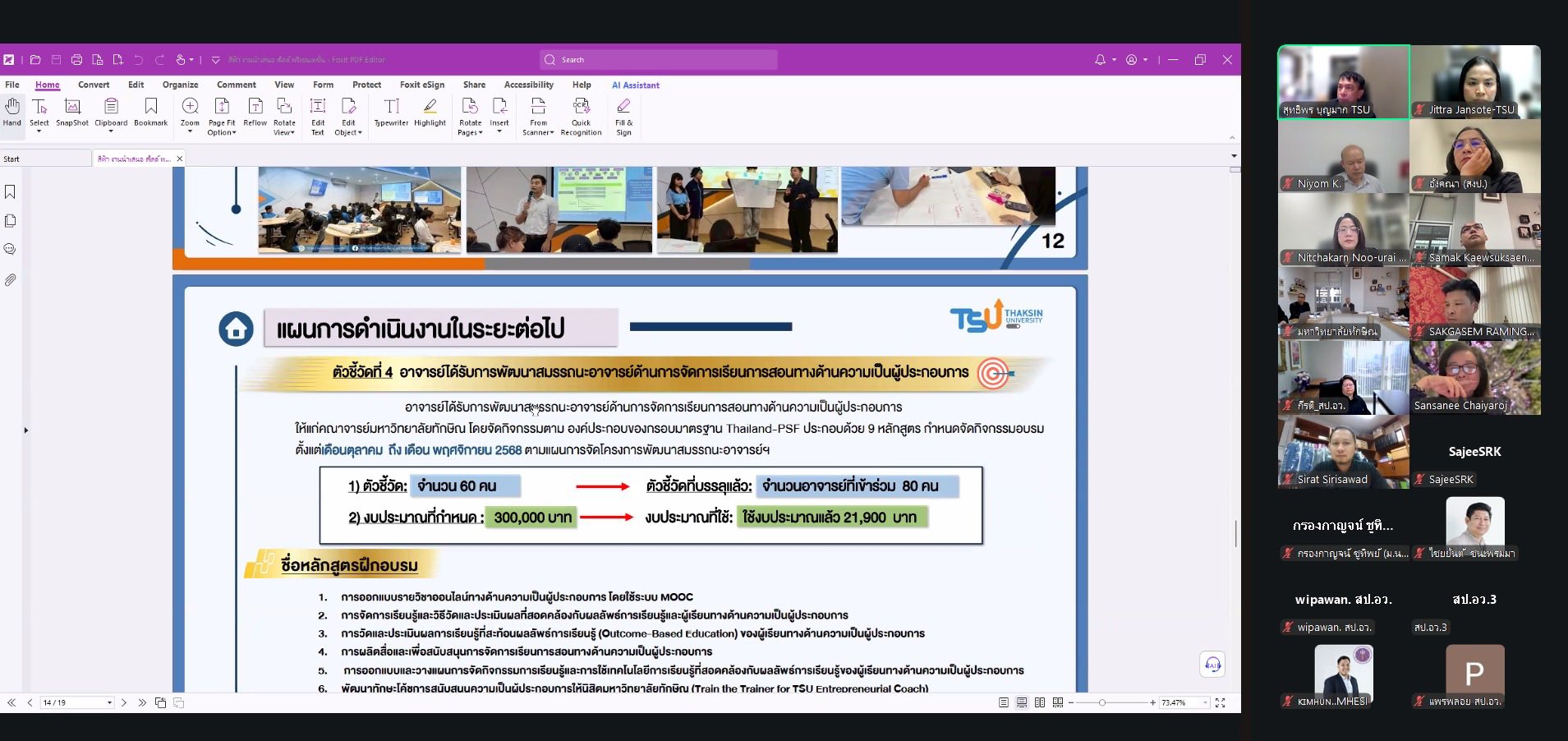Toggle fullscreen reading mode
Viewport: 1568px width, 741px height.
click(1221, 702)
